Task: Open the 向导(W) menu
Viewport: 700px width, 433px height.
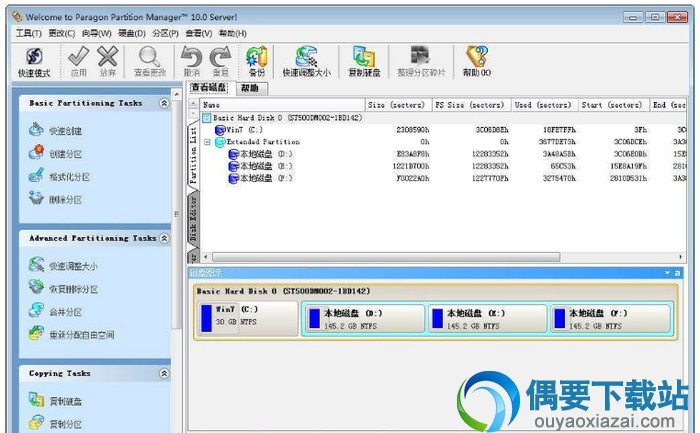Action: (96, 33)
